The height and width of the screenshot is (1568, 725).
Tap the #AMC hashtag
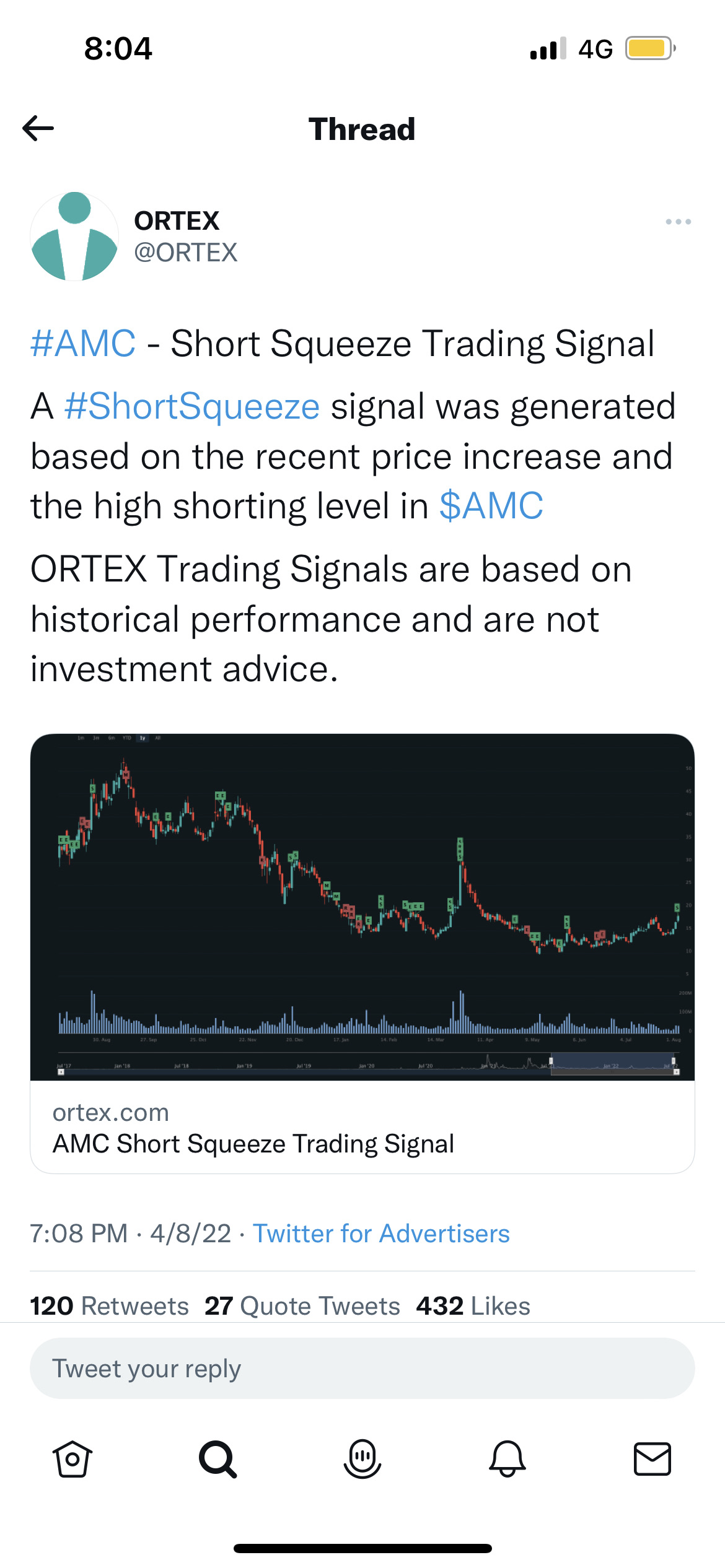click(x=83, y=344)
